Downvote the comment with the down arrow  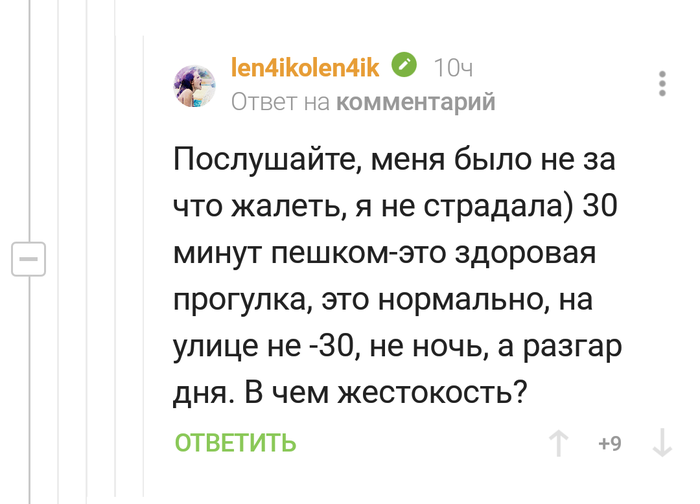tap(661, 443)
